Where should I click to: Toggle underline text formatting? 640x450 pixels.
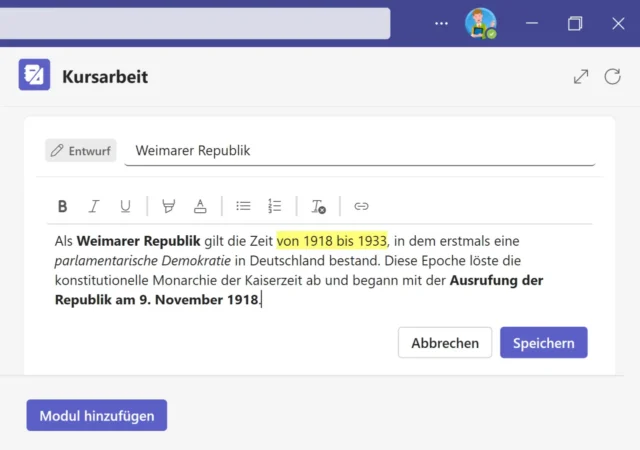pyautogui.click(x=125, y=206)
